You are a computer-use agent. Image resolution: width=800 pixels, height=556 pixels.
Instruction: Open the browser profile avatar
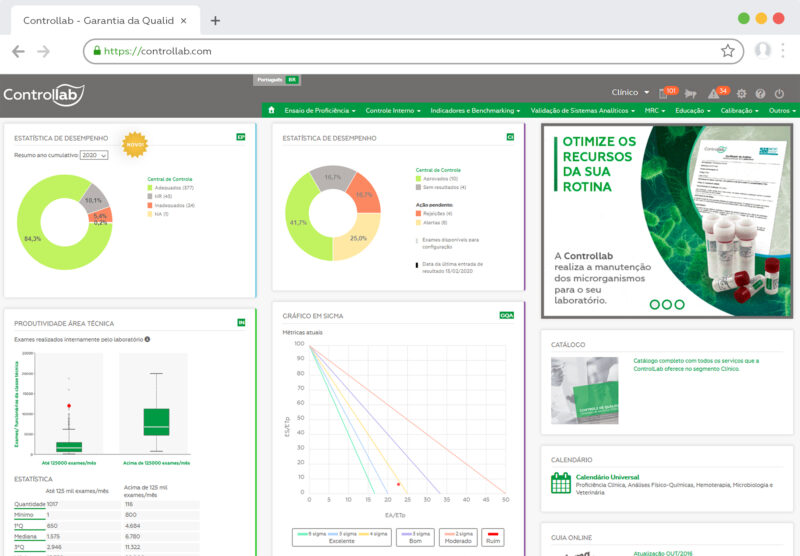(x=763, y=50)
